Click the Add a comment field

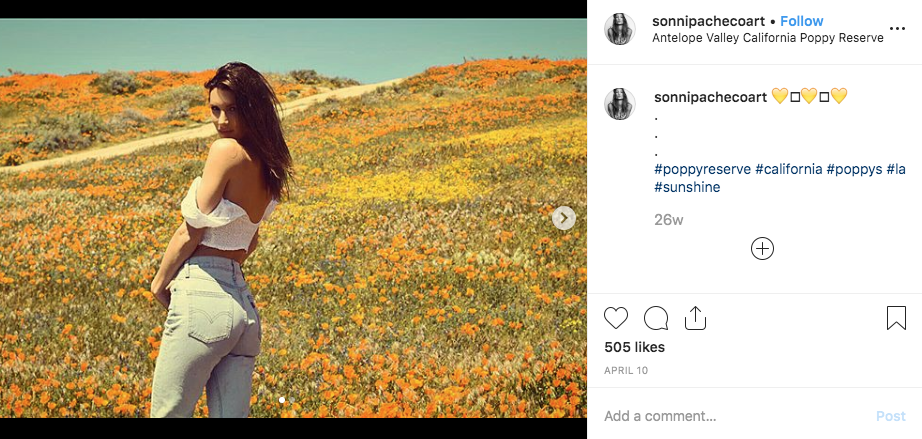click(x=730, y=416)
